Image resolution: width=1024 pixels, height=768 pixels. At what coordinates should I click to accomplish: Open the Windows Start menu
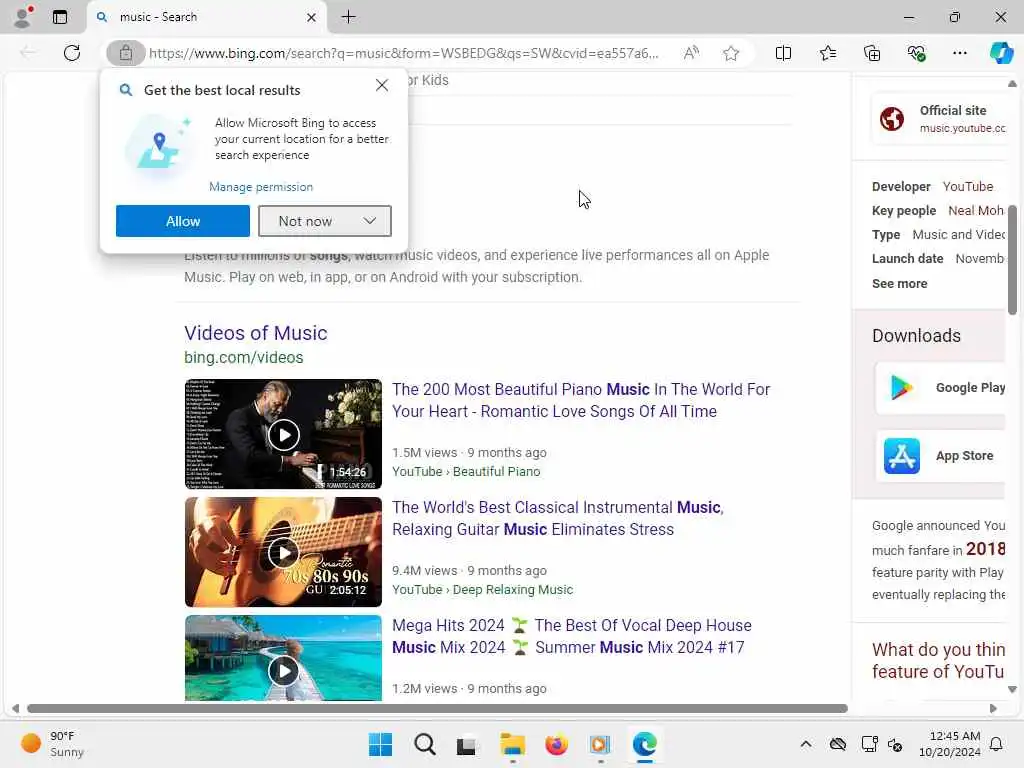pos(380,744)
